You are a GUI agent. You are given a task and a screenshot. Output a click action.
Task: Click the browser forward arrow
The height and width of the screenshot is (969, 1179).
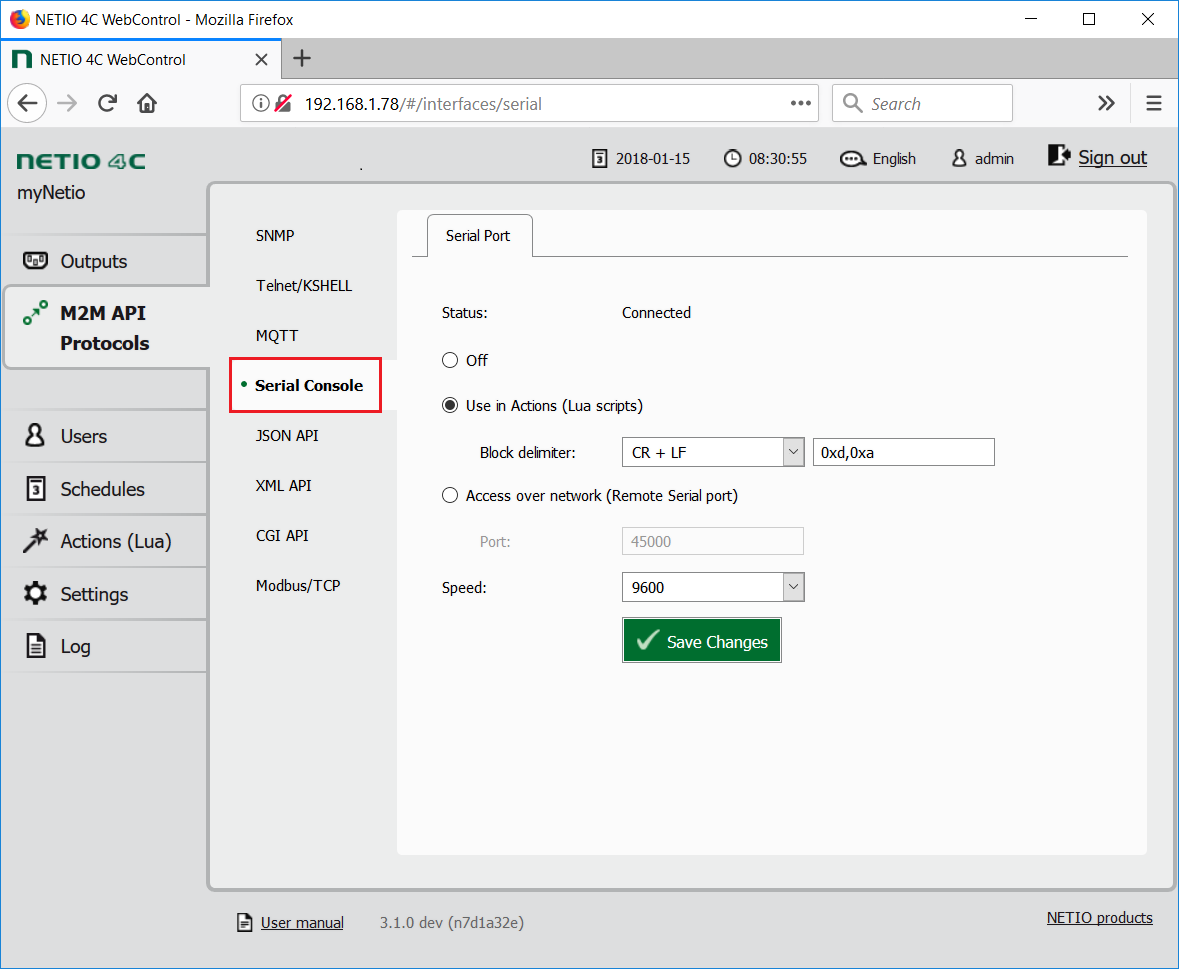click(67, 103)
